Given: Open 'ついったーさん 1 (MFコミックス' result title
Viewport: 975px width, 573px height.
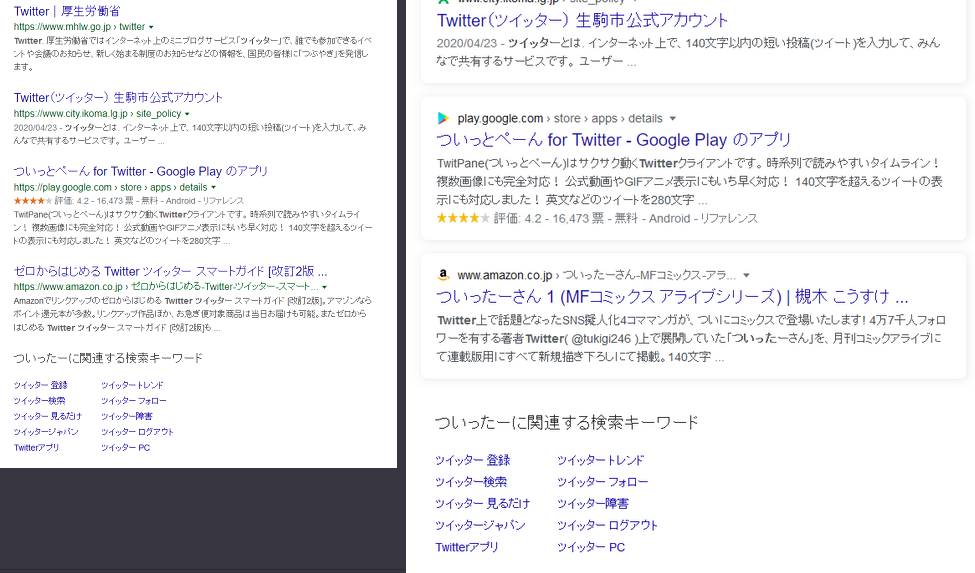Looking at the screenshot, I should 672,296.
